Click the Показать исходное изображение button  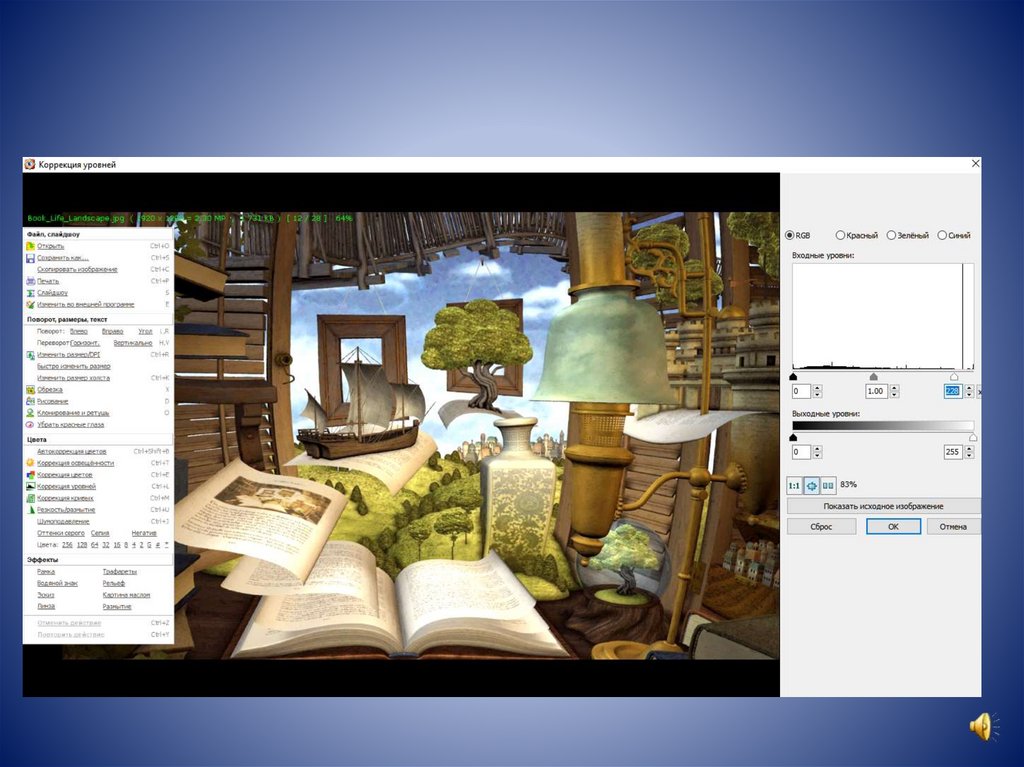pyautogui.click(x=884, y=506)
